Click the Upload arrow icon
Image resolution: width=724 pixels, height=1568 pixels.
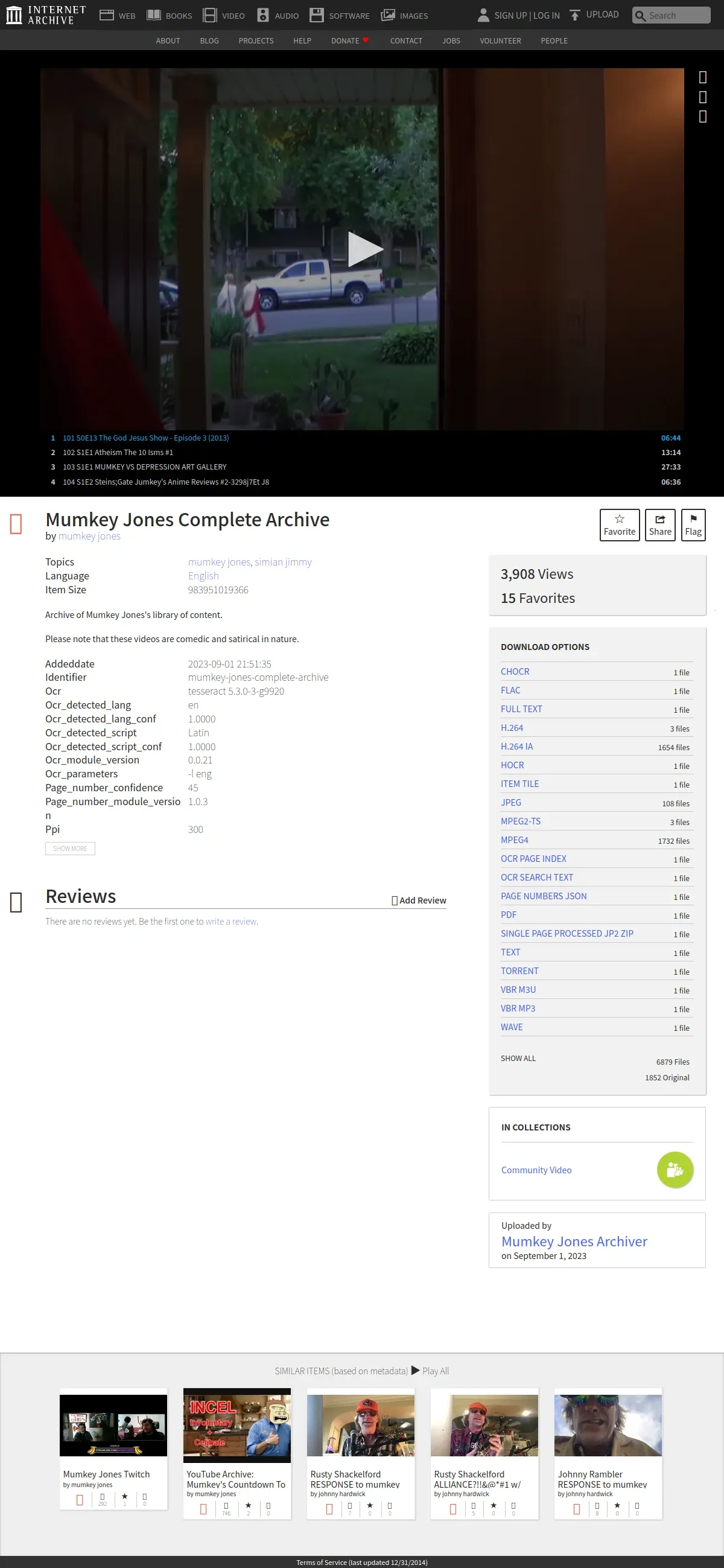(575, 15)
